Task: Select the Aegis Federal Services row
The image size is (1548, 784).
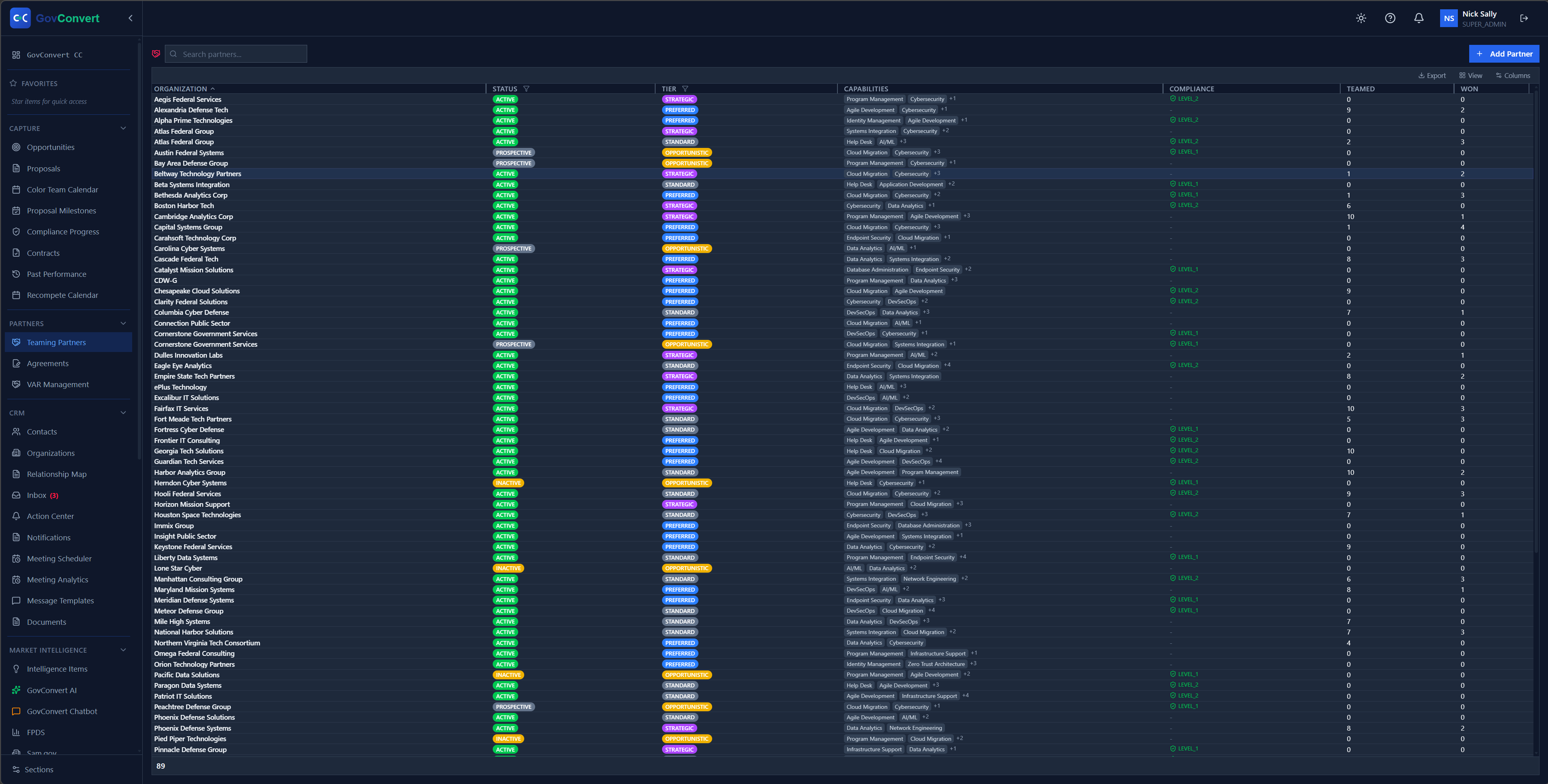Action: [841, 100]
